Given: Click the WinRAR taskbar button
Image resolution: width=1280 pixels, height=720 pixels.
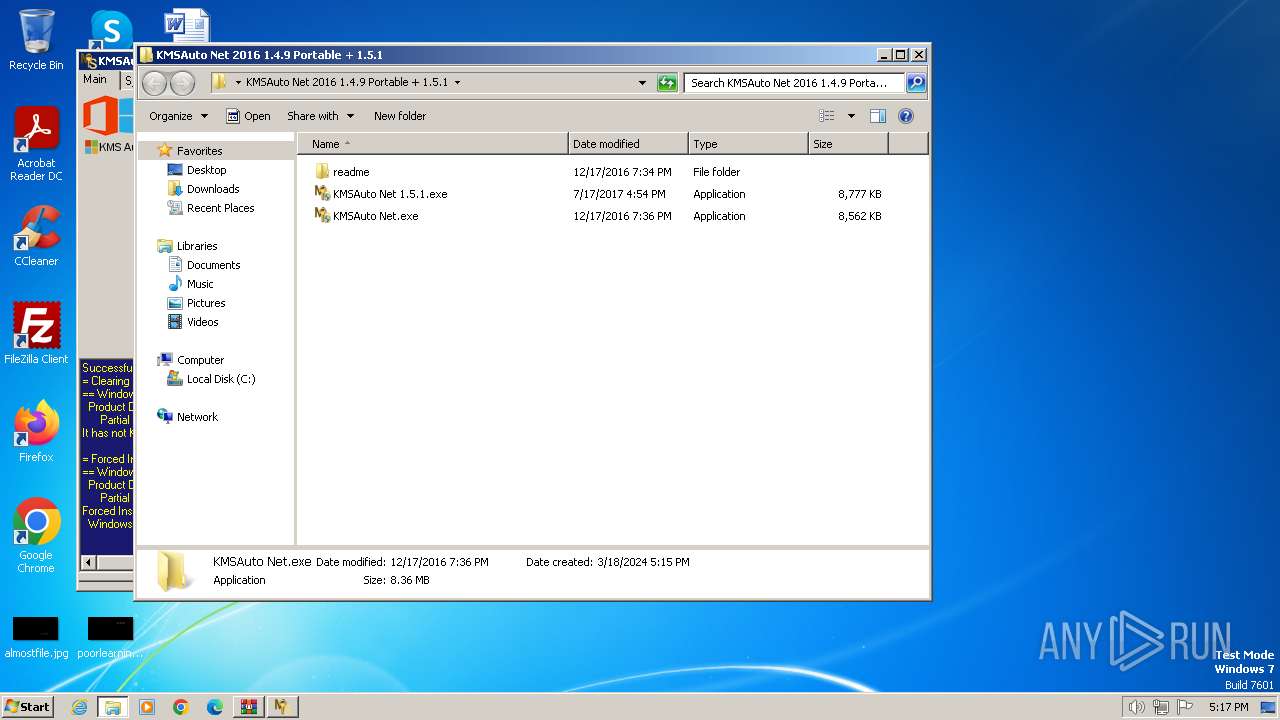Looking at the screenshot, I should coord(248,707).
